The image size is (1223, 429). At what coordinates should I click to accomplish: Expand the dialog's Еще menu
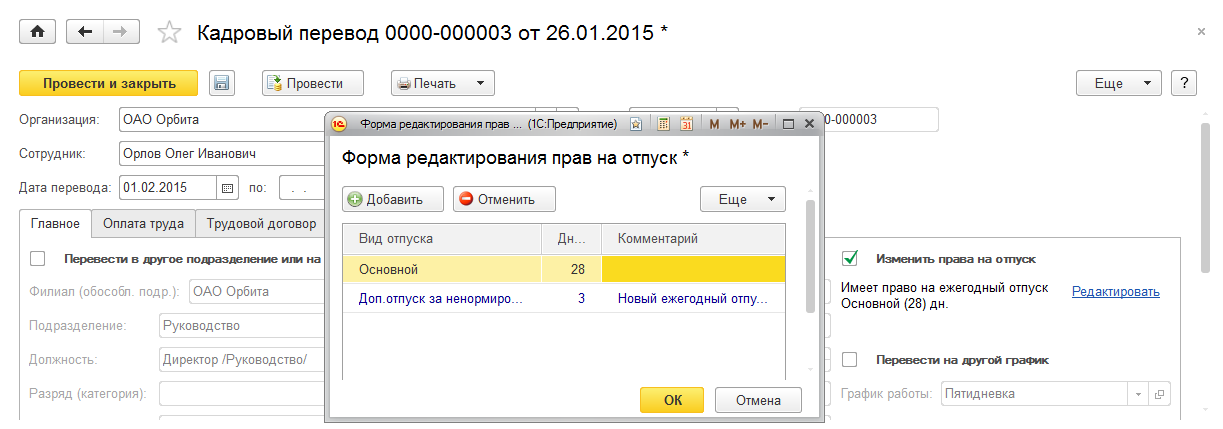743,199
